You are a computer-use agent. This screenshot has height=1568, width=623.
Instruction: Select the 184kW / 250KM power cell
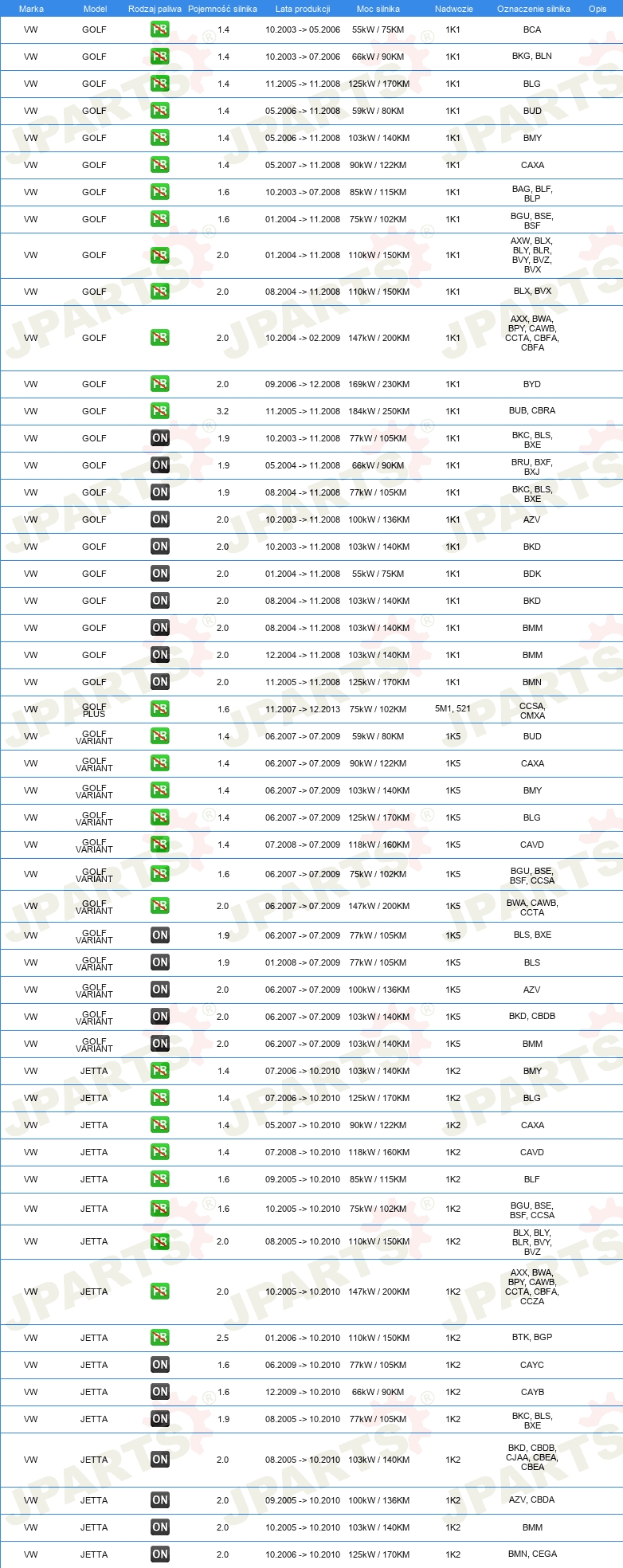pos(379,411)
